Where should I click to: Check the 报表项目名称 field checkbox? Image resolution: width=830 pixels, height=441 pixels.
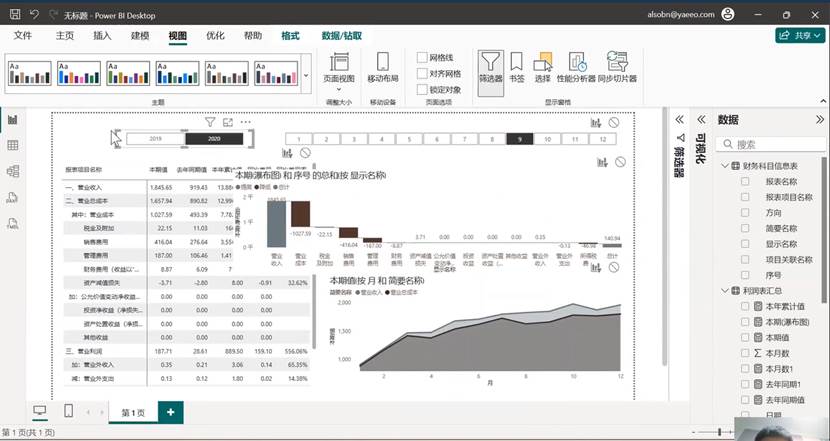(x=745, y=197)
